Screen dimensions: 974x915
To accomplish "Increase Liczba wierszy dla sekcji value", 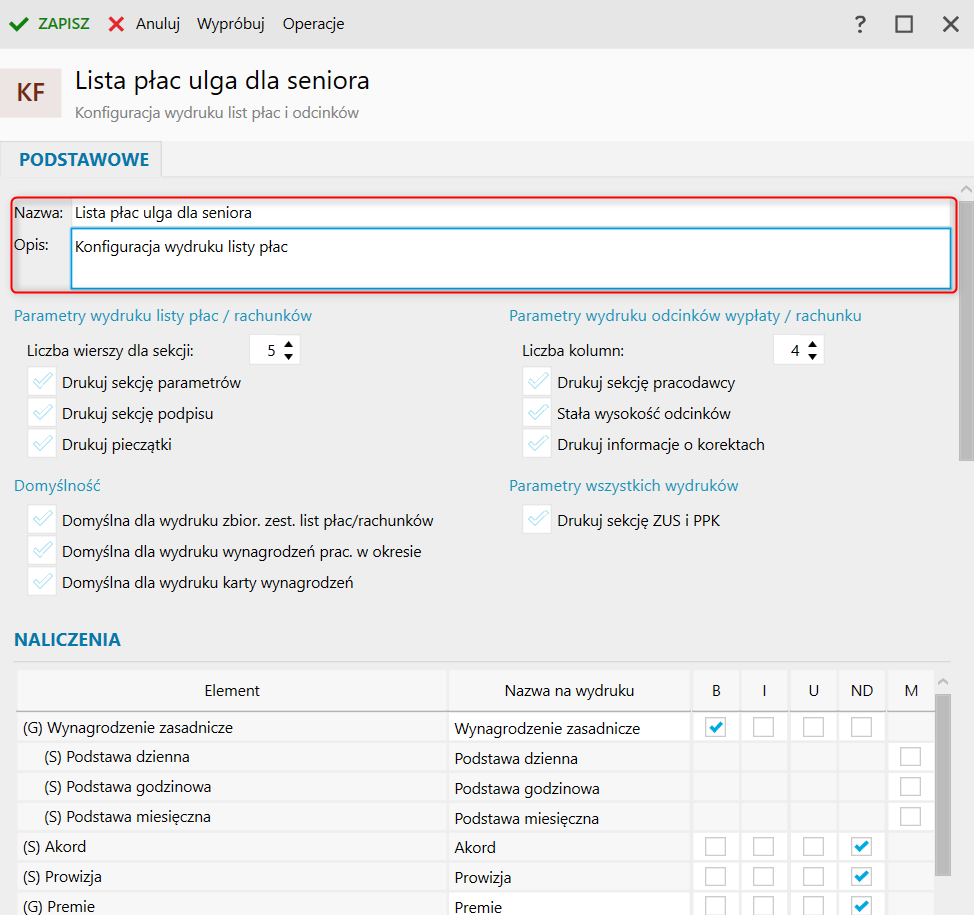I will pyautogui.click(x=289, y=344).
